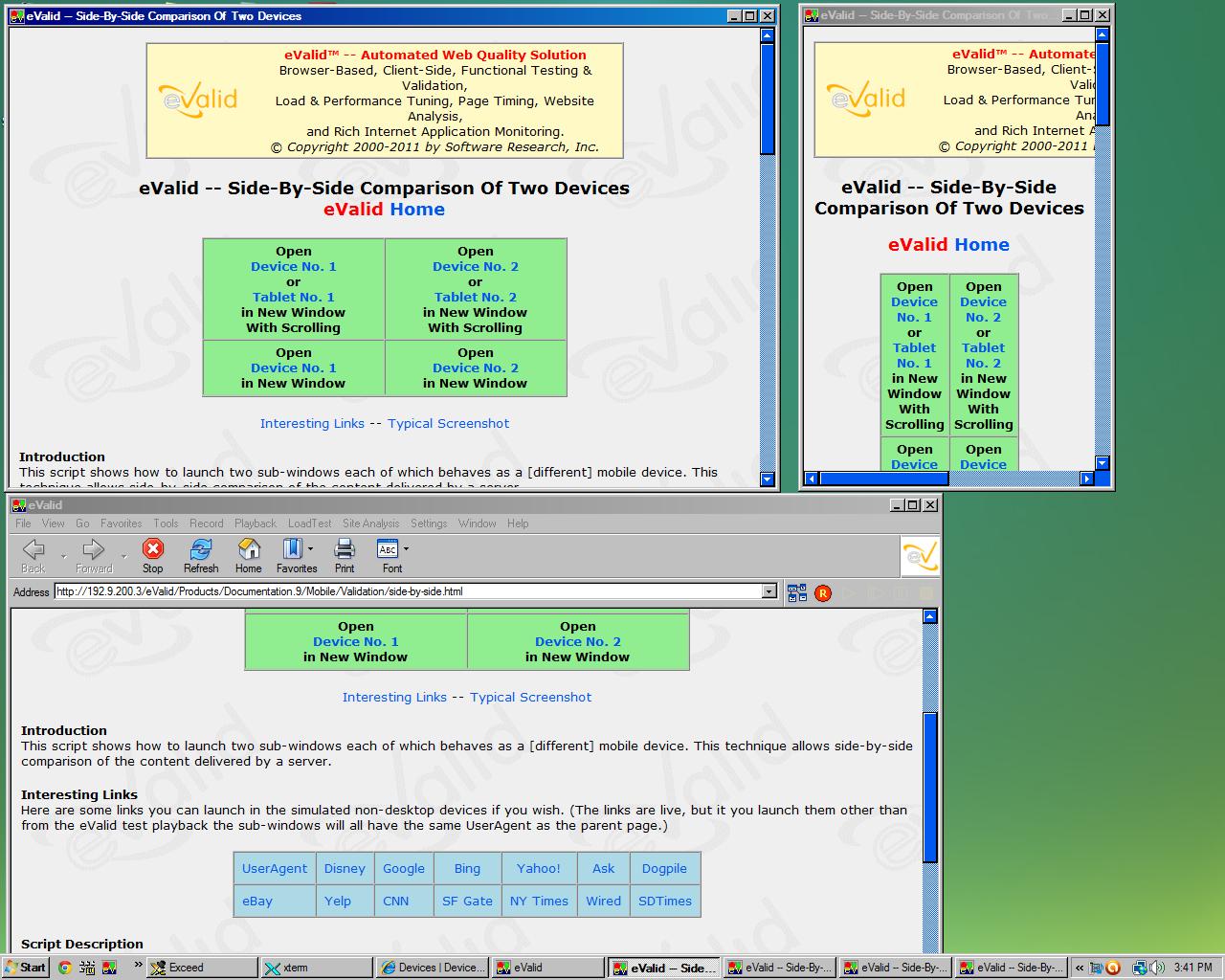Image resolution: width=1225 pixels, height=980 pixels.
Task: Expand the hidden tray icons chevron
Action: pyautogui.click(x=1080, y=968)
